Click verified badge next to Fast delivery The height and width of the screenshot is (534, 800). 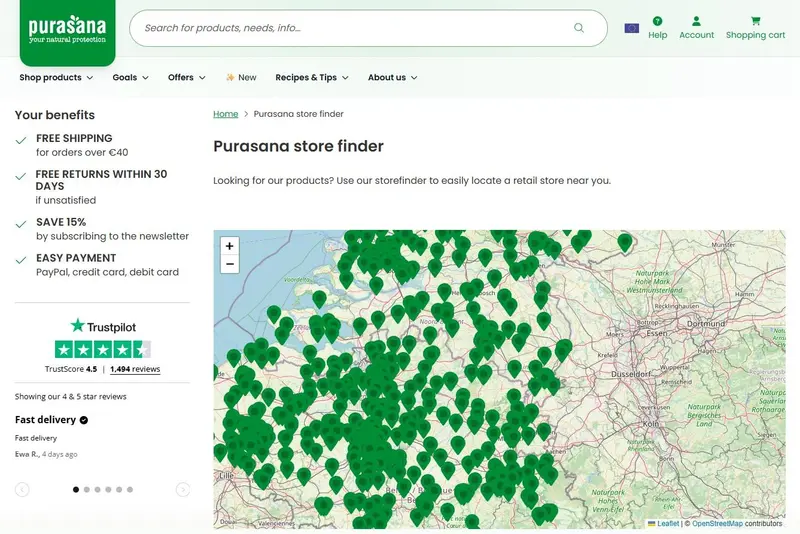[84, 420]
